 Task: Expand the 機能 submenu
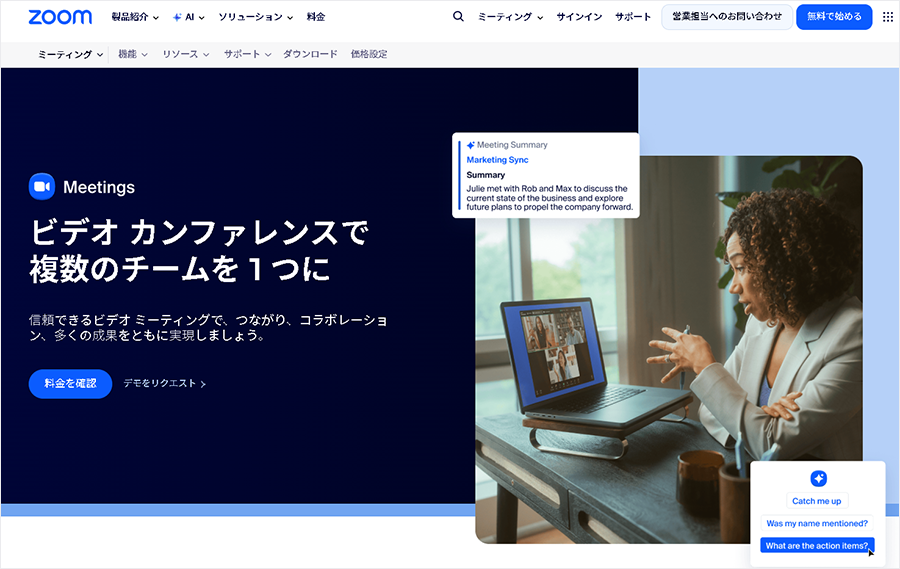point(132,54)
